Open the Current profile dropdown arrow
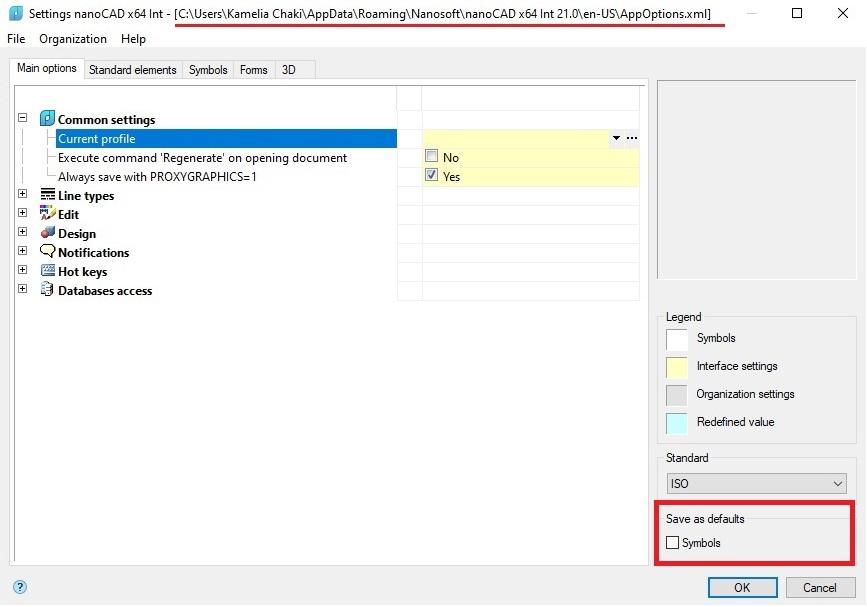This screenshot has height=607, width=867. [616, 139]
